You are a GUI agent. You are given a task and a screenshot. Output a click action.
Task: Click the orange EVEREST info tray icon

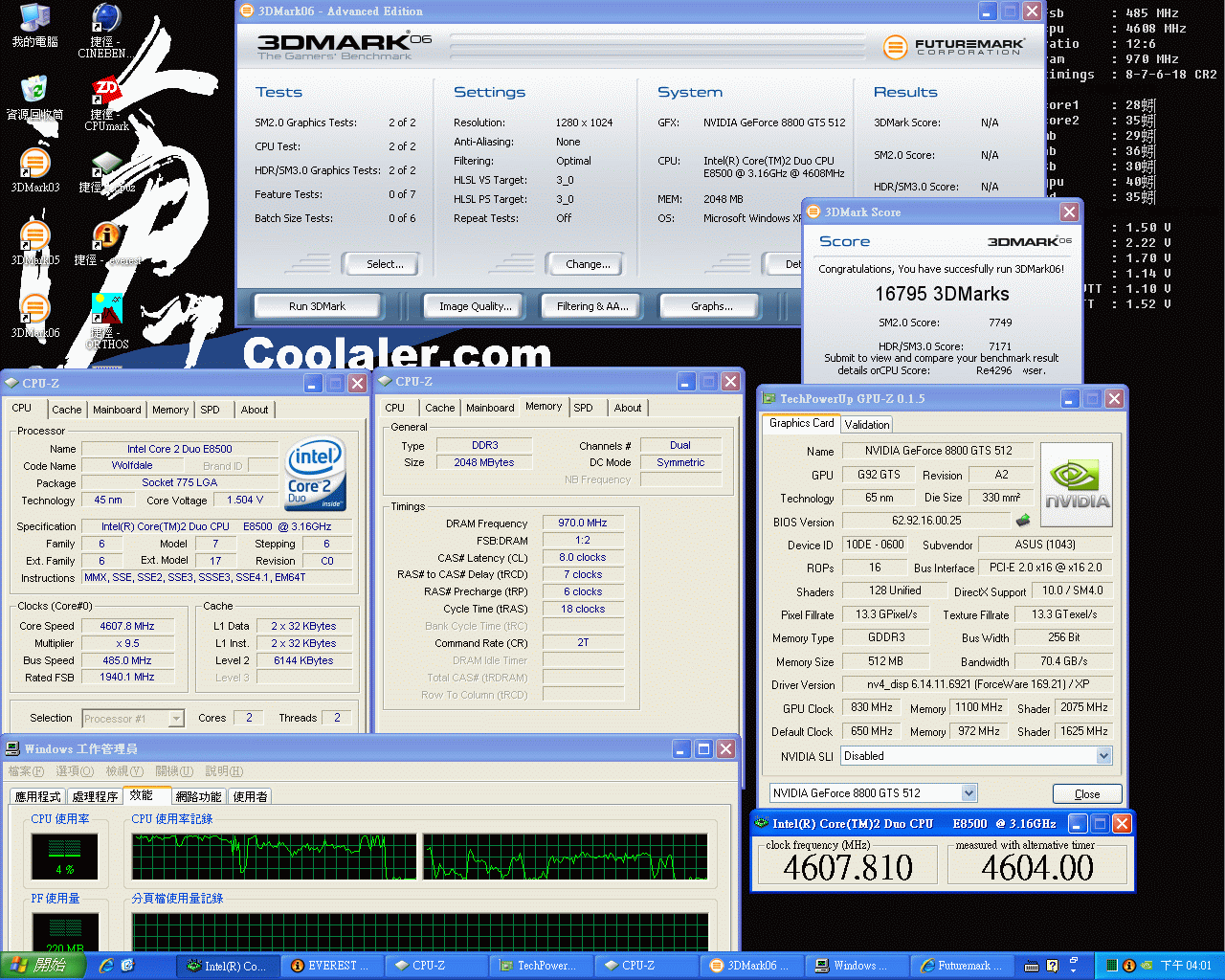(1128, 966)
